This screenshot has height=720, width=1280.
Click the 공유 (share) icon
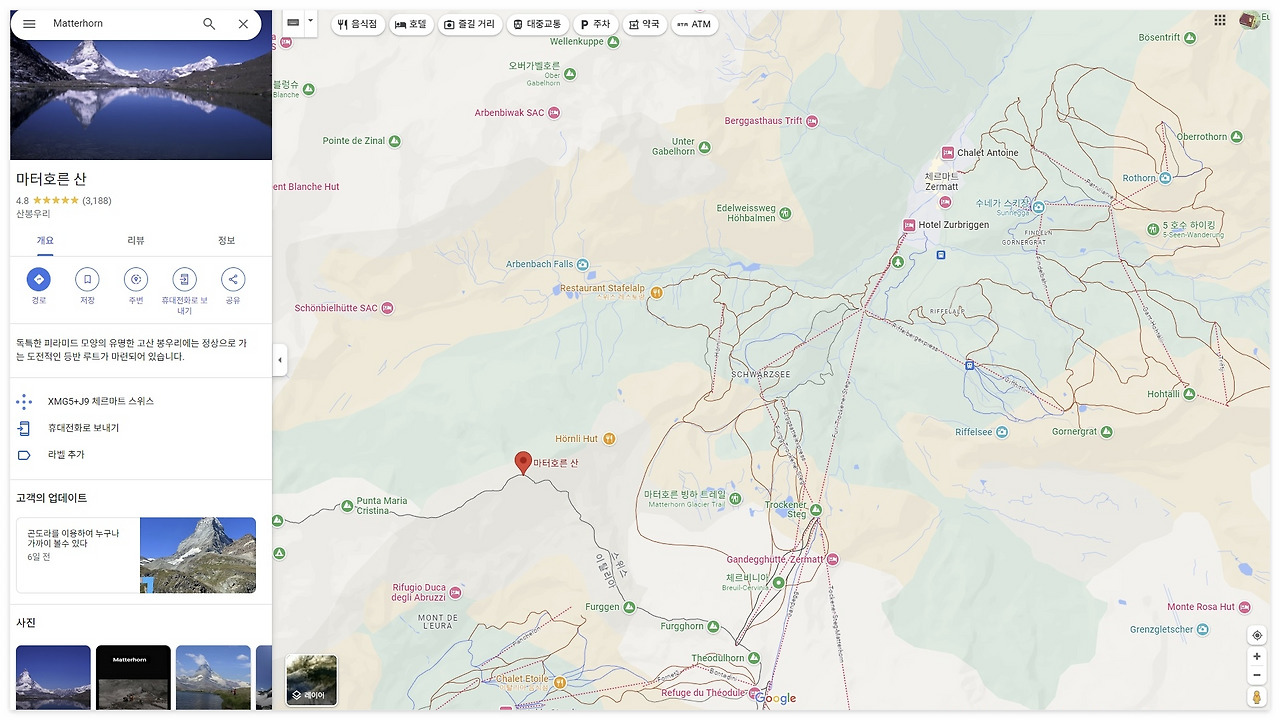pyautogui.click(x=232, y=280)
